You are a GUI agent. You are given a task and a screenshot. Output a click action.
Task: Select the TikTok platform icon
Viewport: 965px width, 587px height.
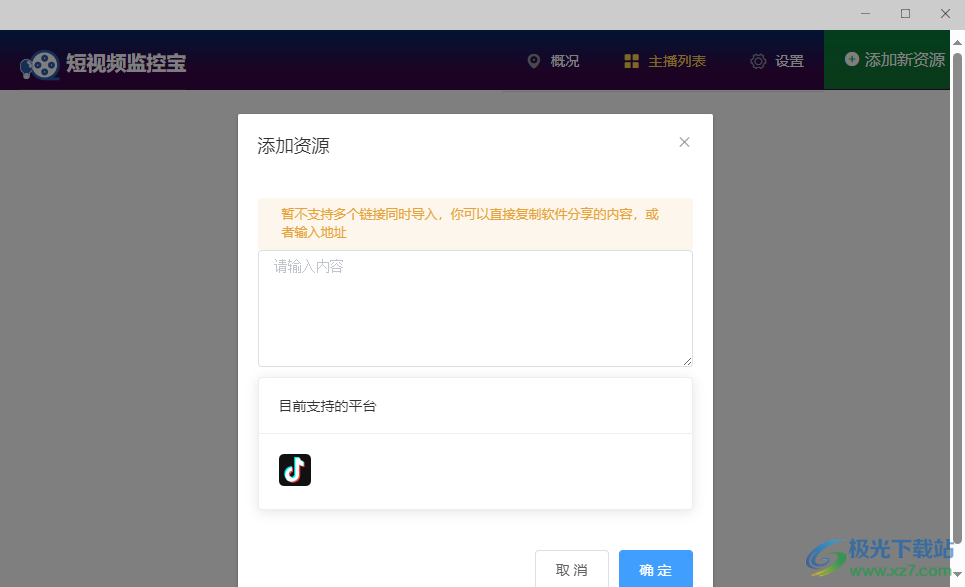(295, 470)
